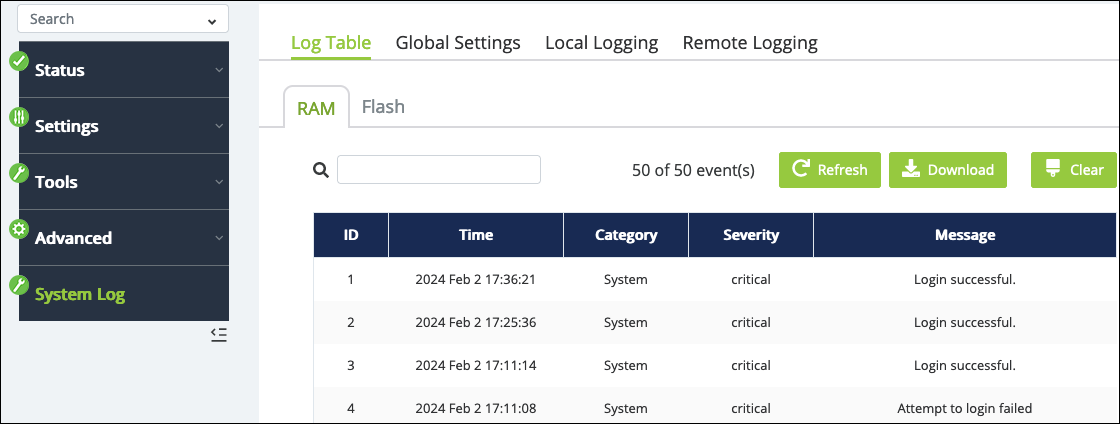This screenshot has width=1120, height=424.
Task: Expand the Settings menu chevron
Action: [219, 126]
